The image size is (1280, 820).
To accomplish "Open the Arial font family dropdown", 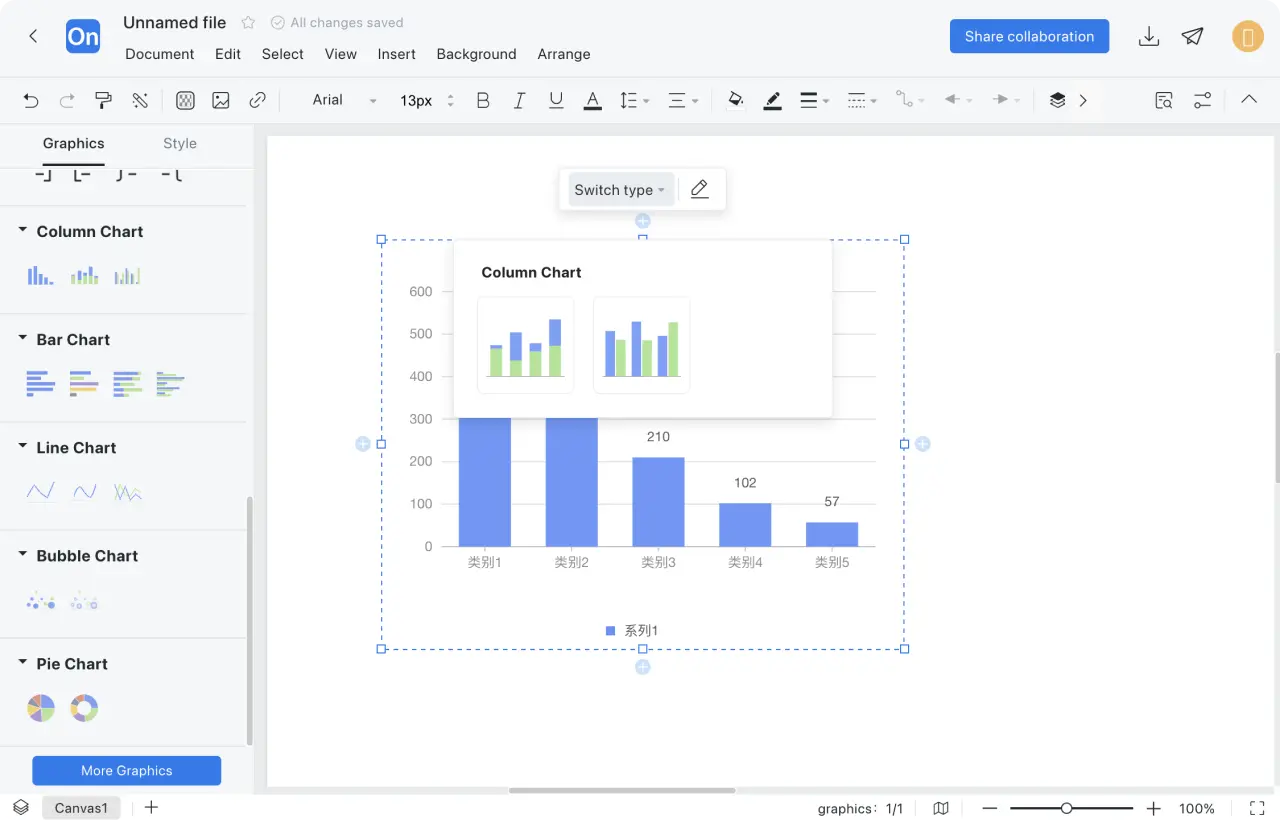I will pos(344,100).
